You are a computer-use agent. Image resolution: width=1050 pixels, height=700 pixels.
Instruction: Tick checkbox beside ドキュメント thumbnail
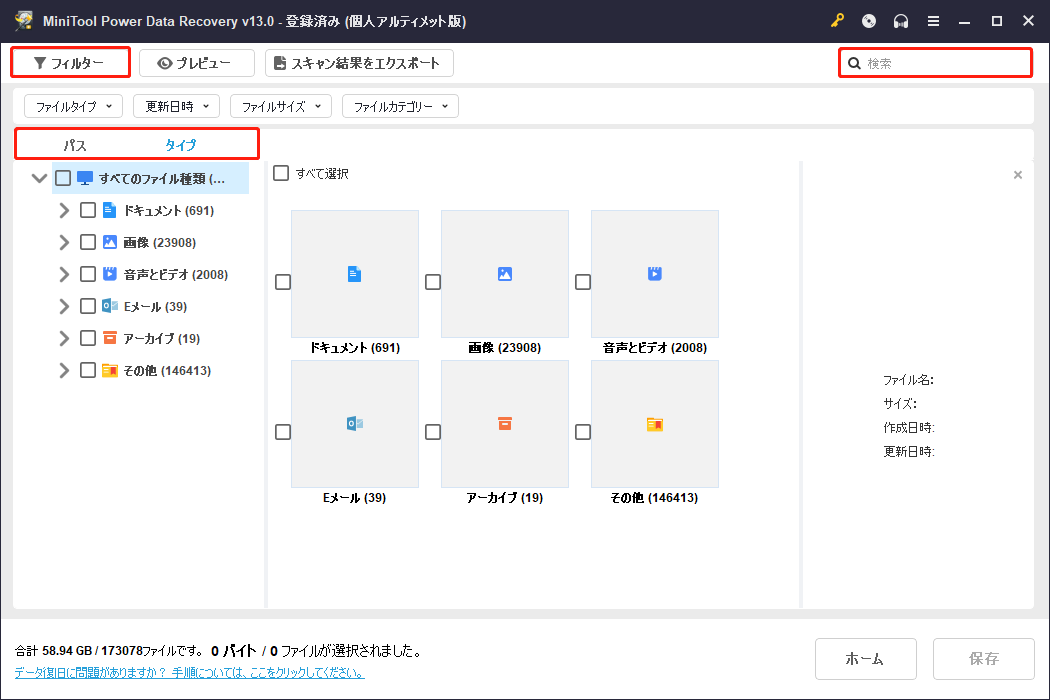[283, 282]
